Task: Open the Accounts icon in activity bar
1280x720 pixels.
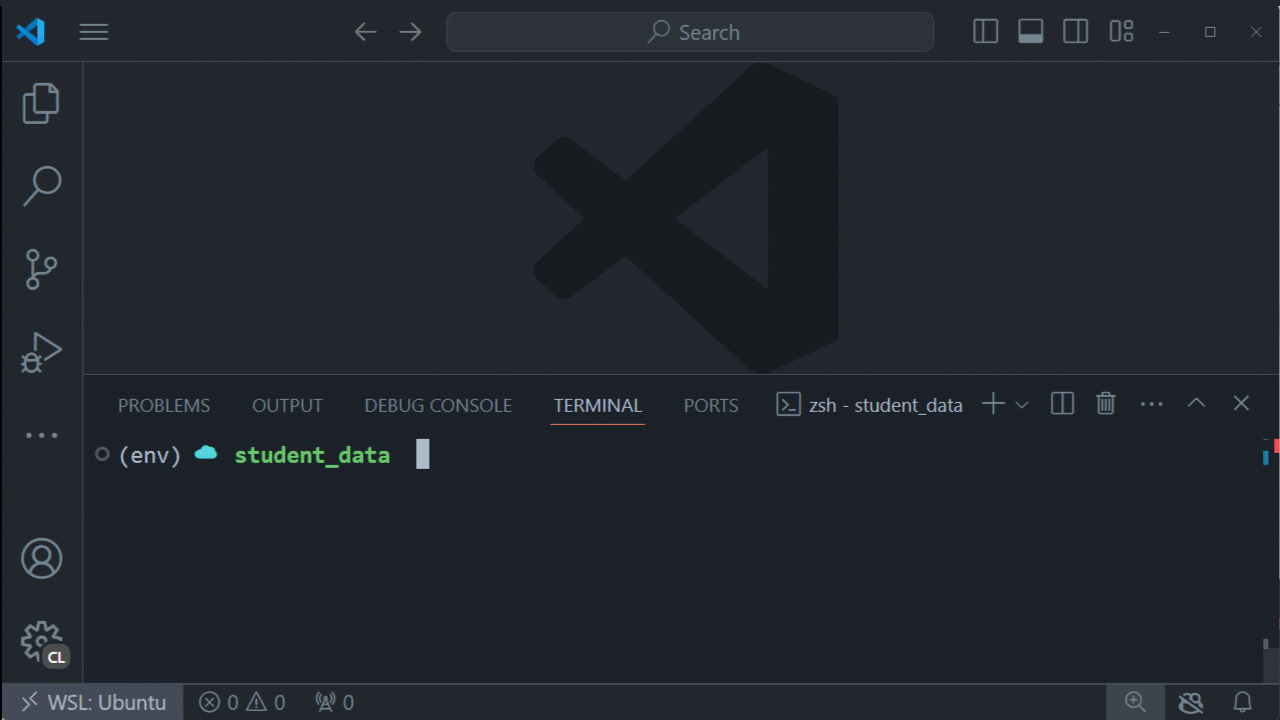Action: (40, 558)
